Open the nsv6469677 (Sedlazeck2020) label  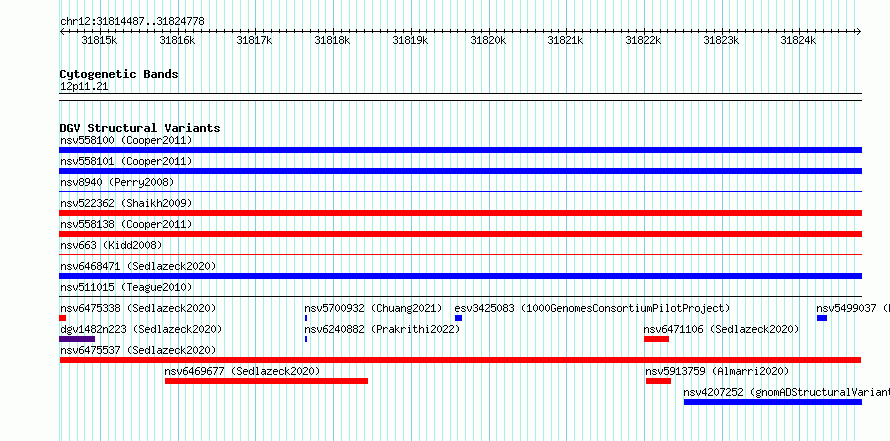point(242,371)
